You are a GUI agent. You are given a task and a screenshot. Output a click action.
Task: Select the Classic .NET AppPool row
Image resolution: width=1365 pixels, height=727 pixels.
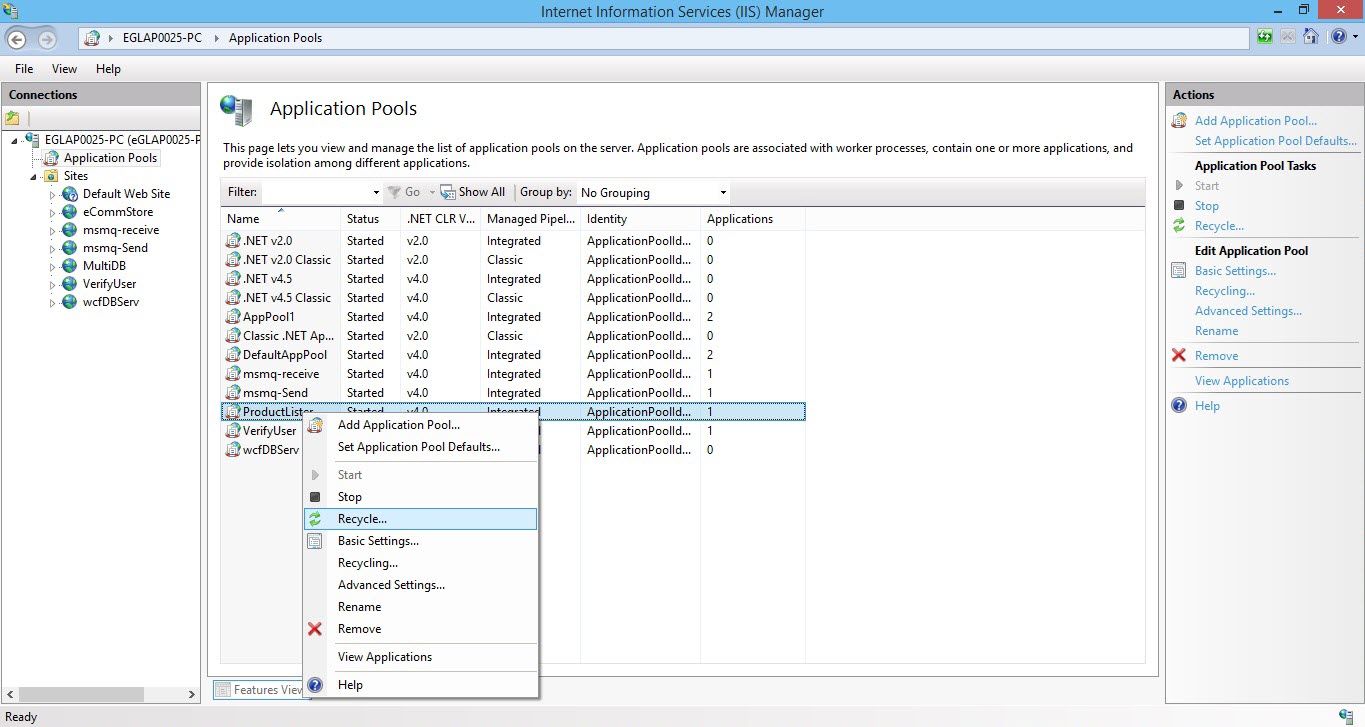tap(513, 336)
